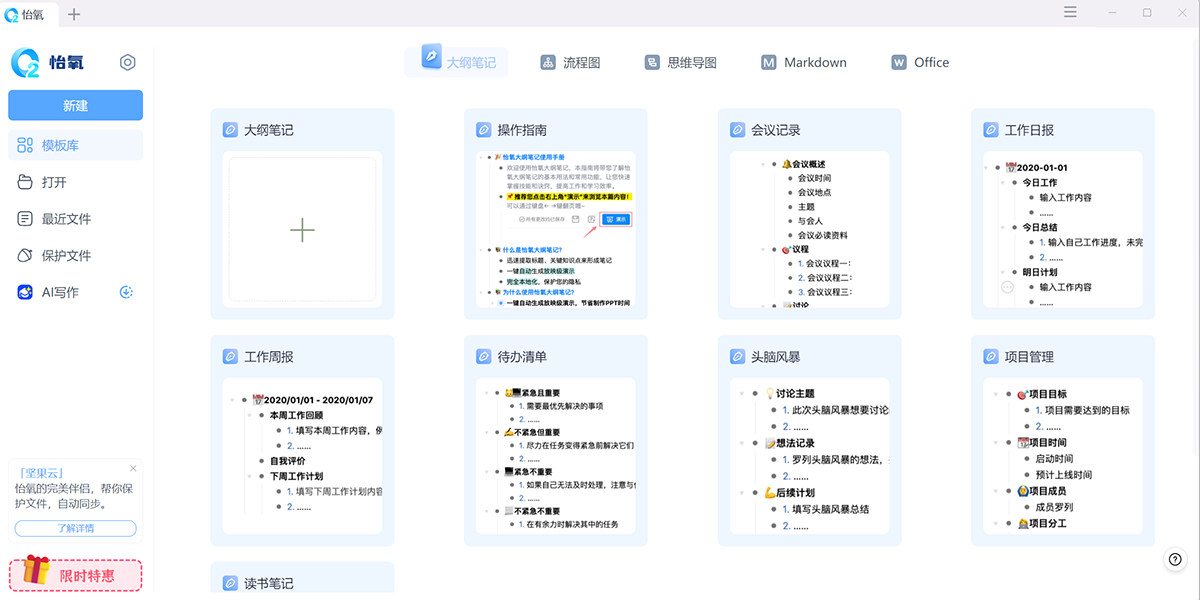Click the help question mark icon
Screen dimensions: 1200x600
[1175, 560]
